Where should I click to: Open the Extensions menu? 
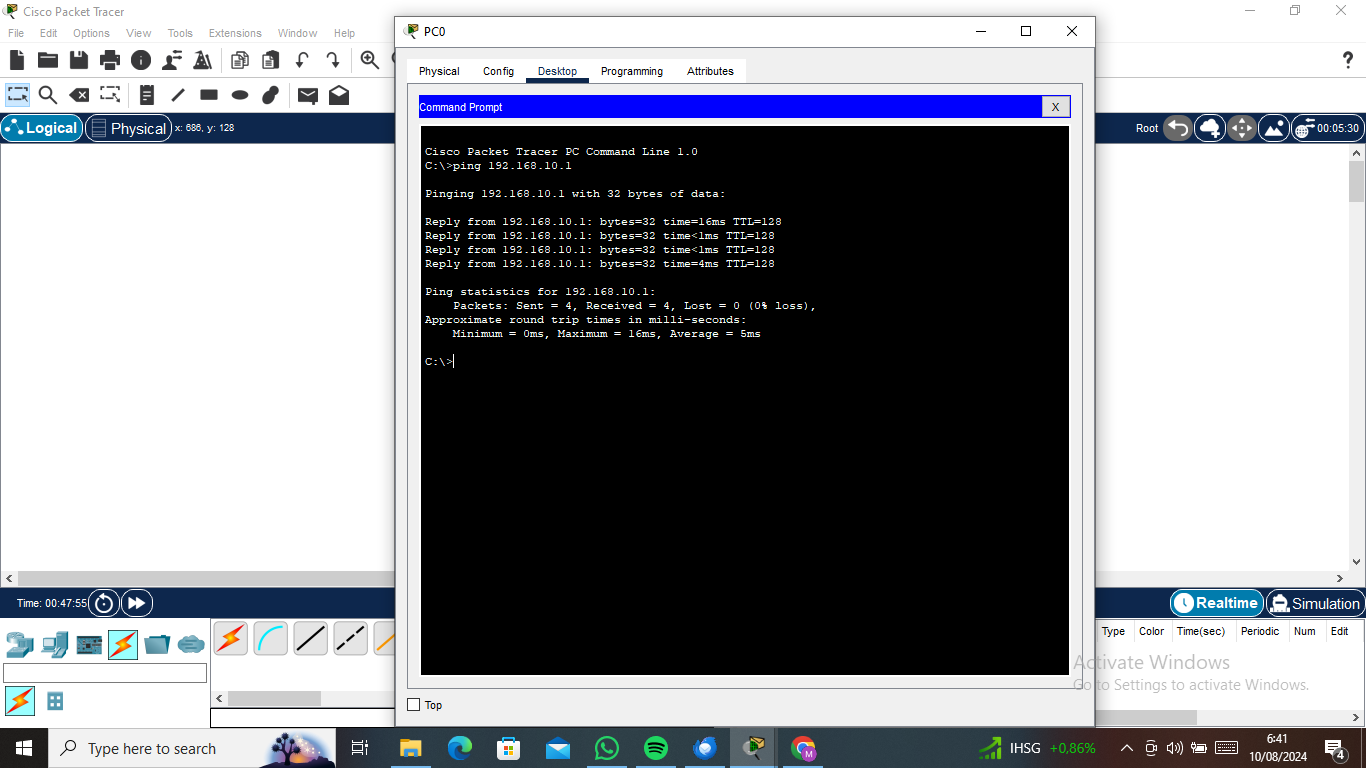point(235,33)
